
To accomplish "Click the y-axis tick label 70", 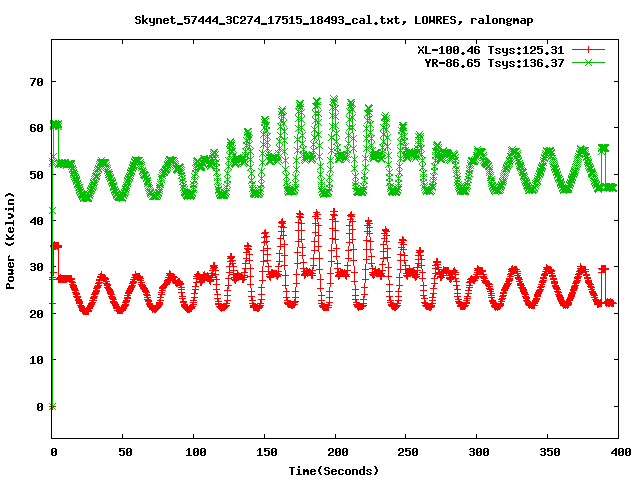I will coord(36,82).
